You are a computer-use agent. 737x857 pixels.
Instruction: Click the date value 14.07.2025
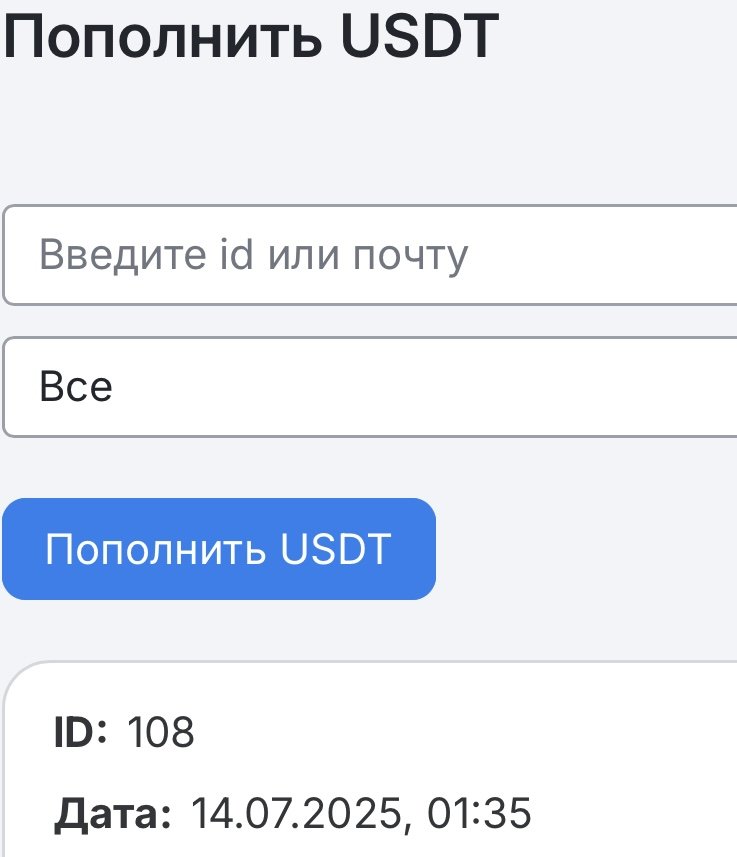tap(296, 813)
